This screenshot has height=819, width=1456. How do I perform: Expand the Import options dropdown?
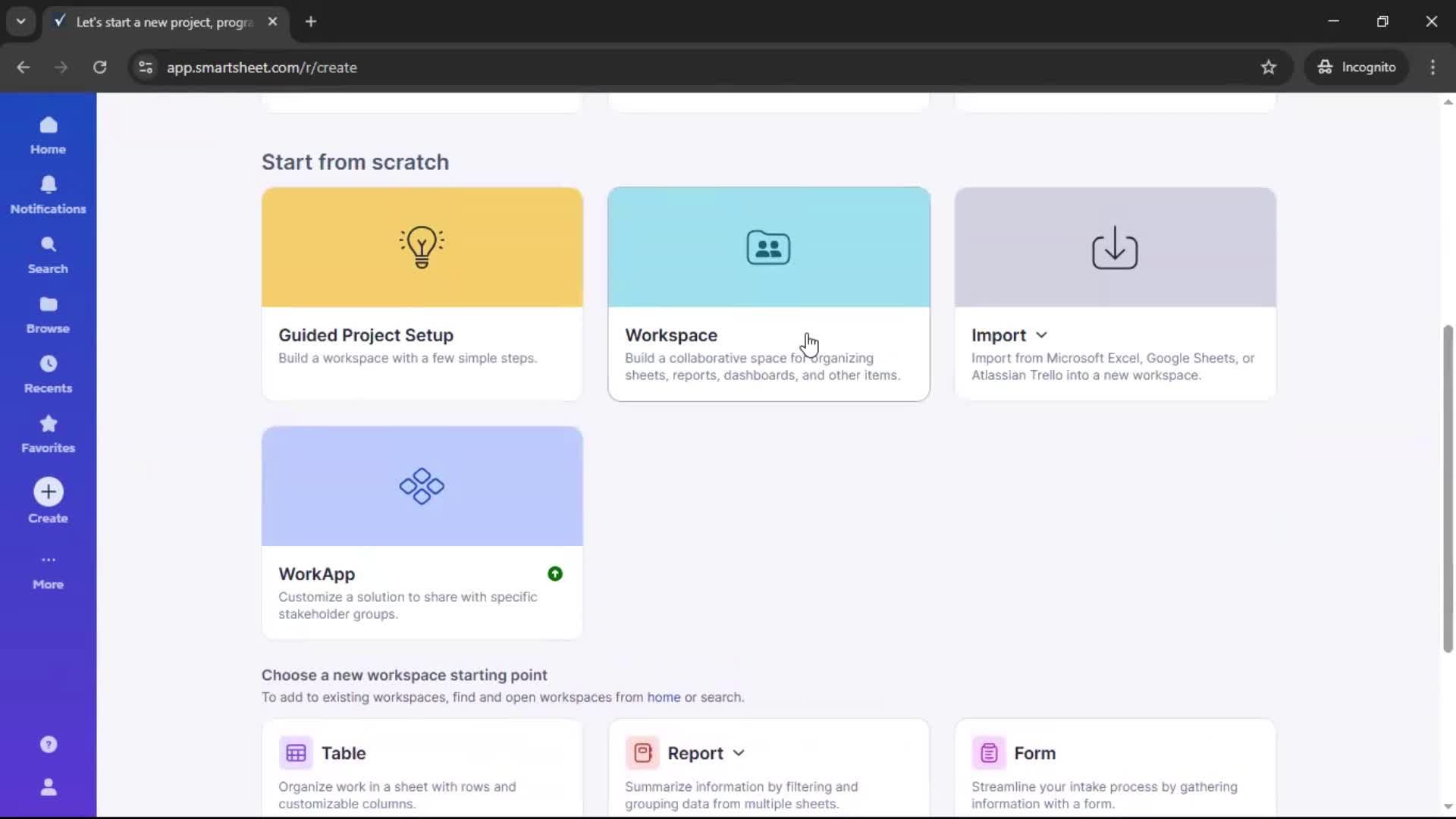click(1040, 334)
